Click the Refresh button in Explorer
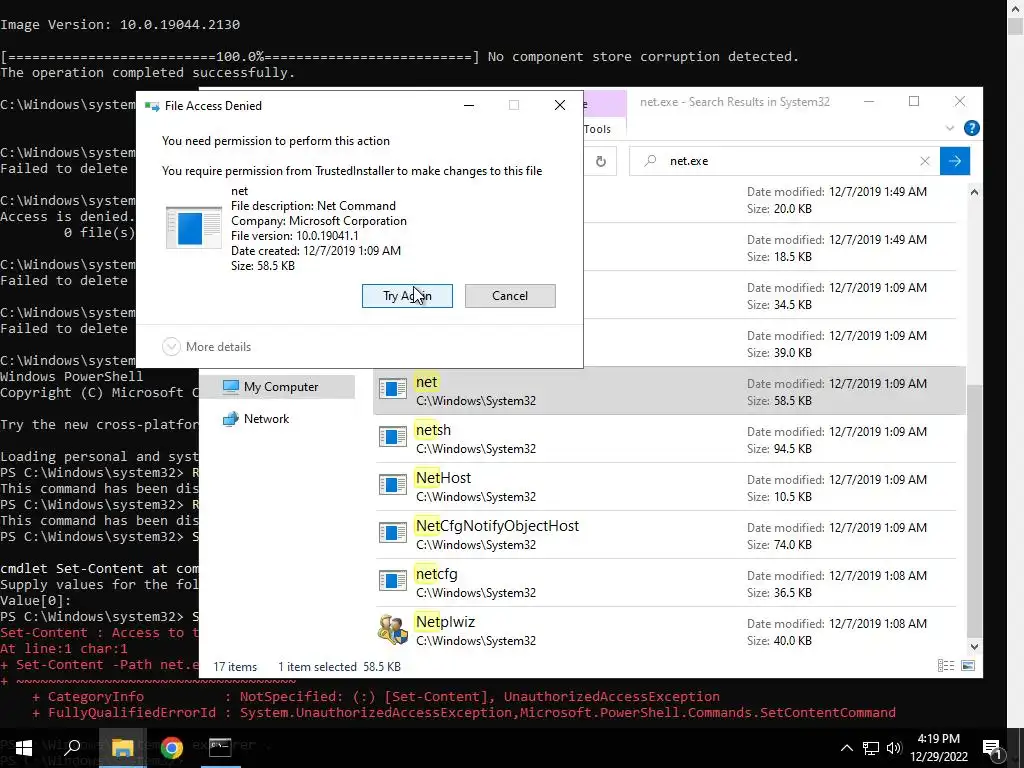1024x768 pixels. pyautogui.click(x=601, y=161)
